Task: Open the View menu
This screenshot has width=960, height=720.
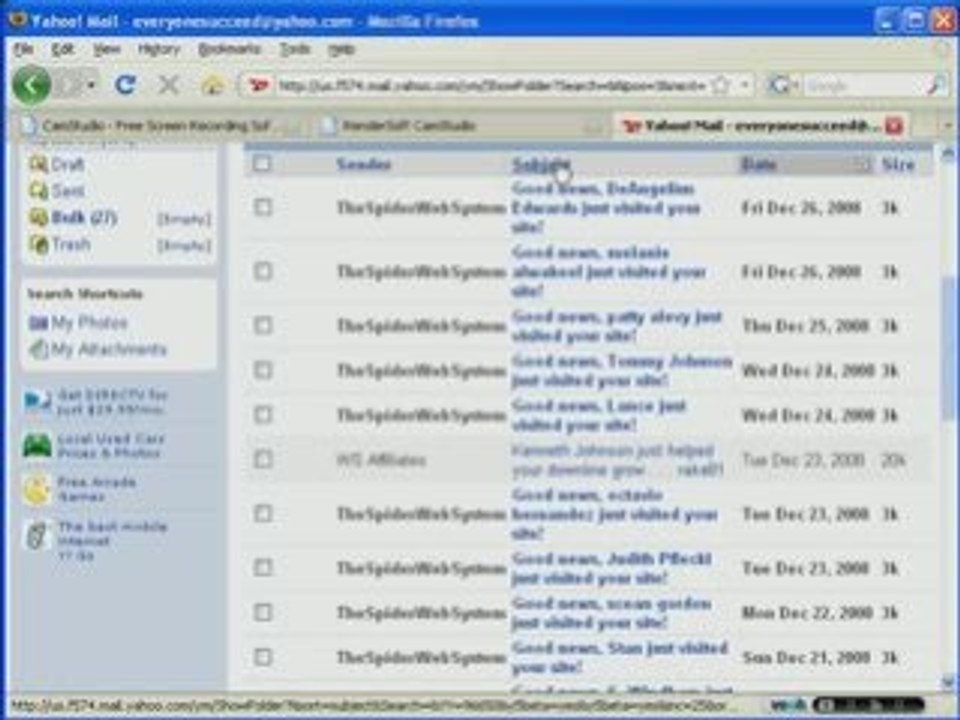Action: (x=107, y=49)
